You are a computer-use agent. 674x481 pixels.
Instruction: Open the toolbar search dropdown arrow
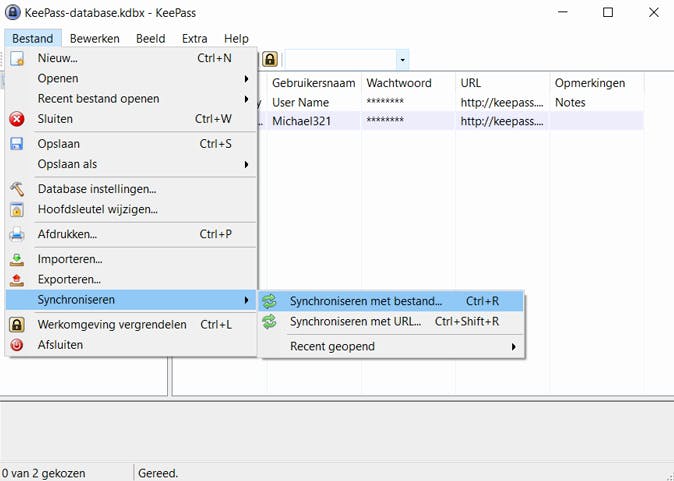(x=402, y=60)
